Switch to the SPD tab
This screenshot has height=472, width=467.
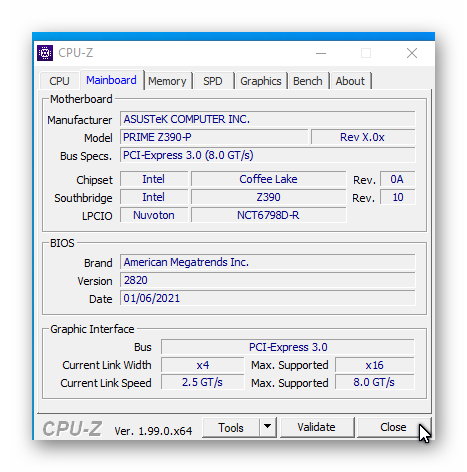pos(213,81)
